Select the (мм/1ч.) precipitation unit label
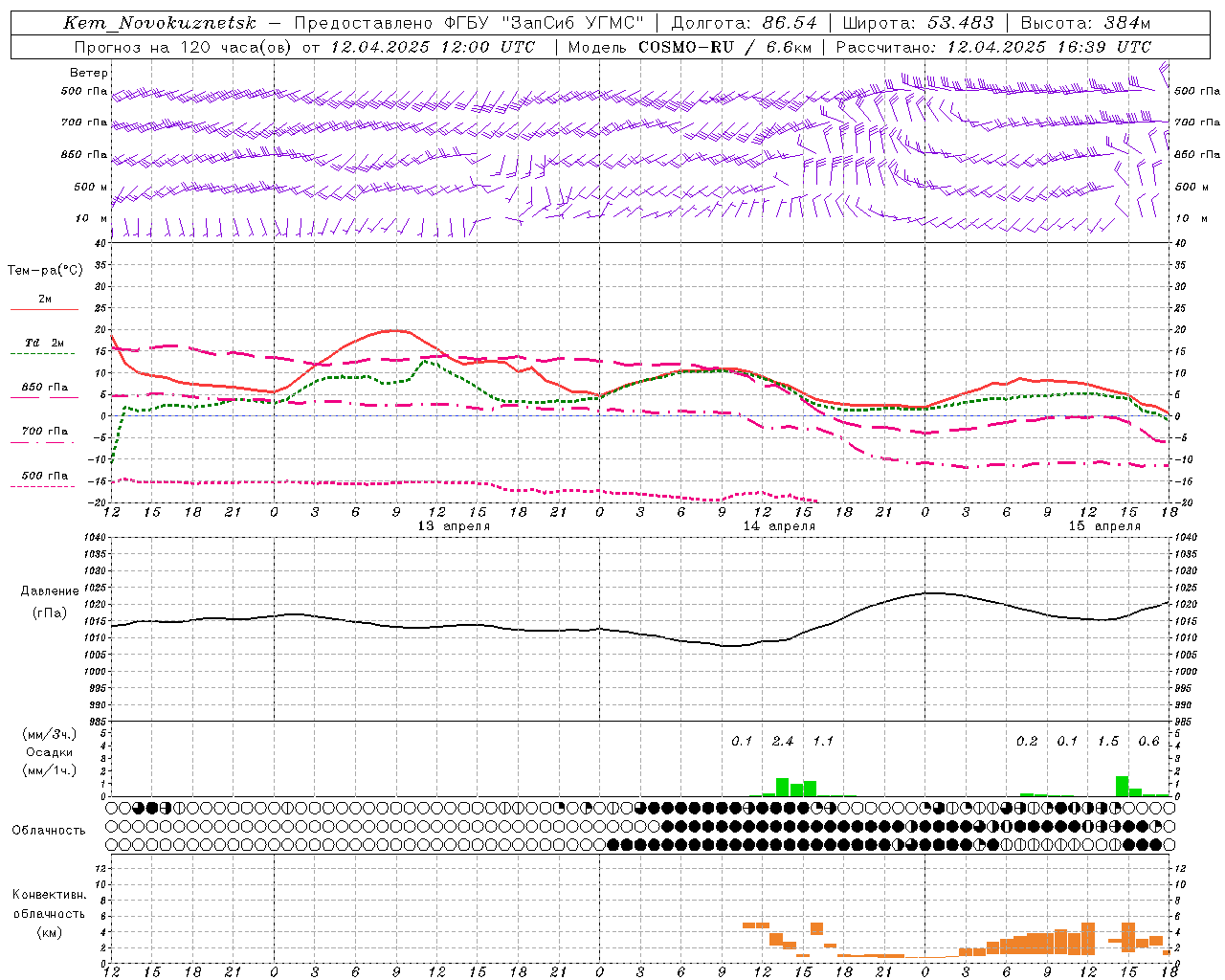The image size is (1225, 980). click(x=49, y=770)
